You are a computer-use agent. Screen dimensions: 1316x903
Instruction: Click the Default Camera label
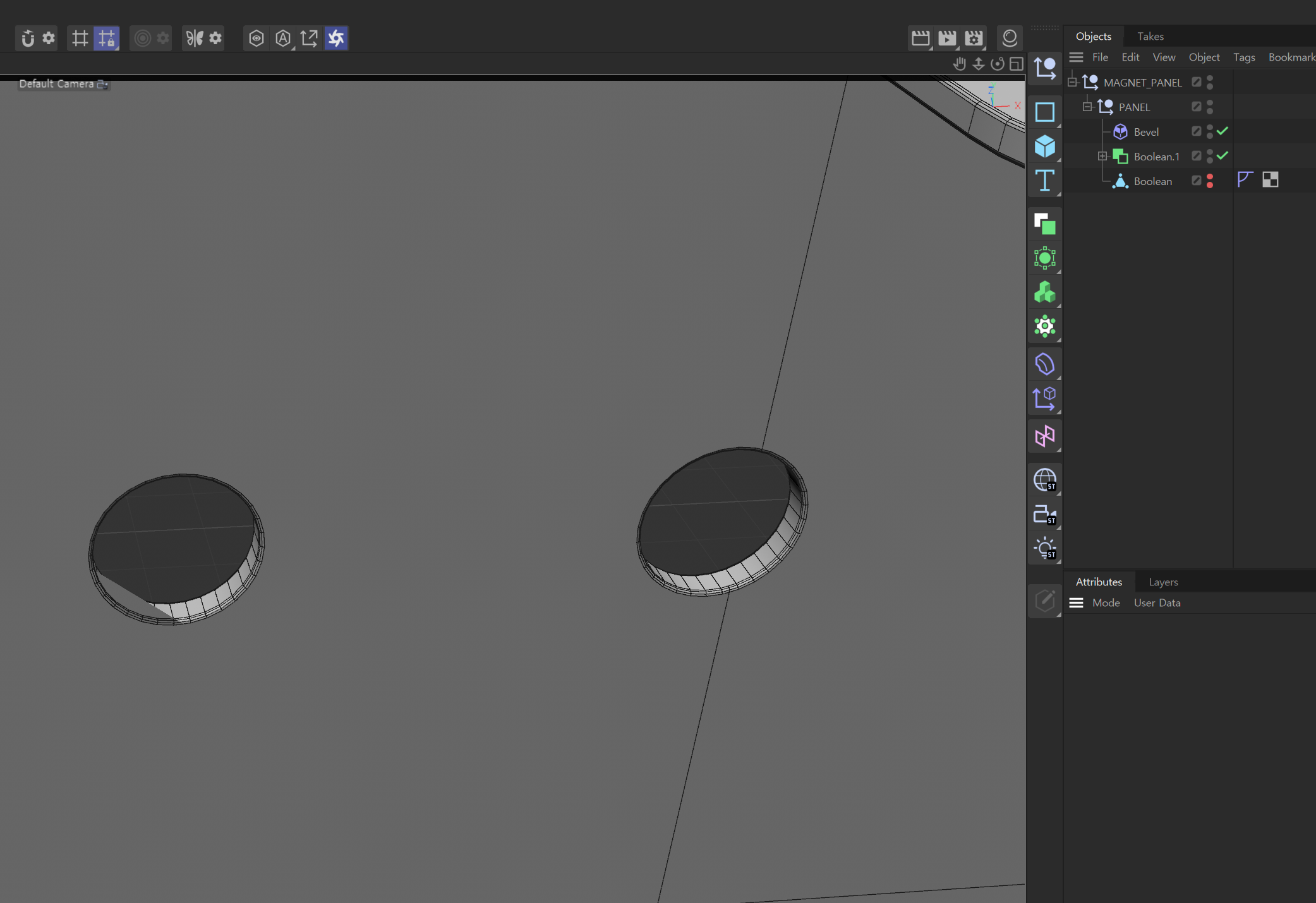57,84
